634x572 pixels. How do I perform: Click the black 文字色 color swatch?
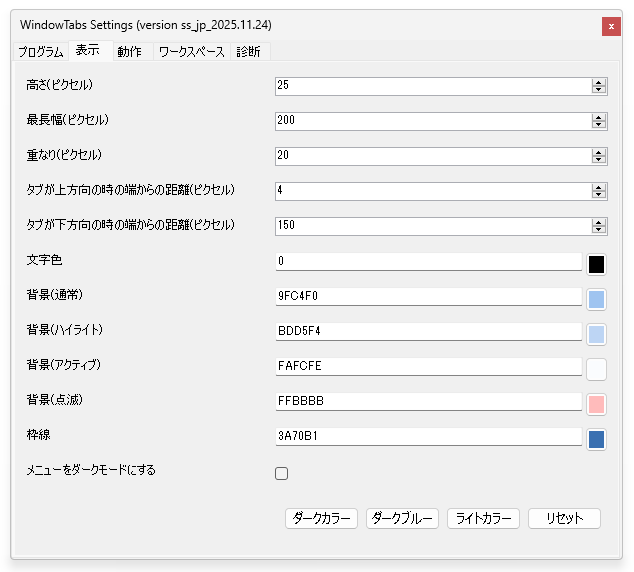(x=596, y=264)
